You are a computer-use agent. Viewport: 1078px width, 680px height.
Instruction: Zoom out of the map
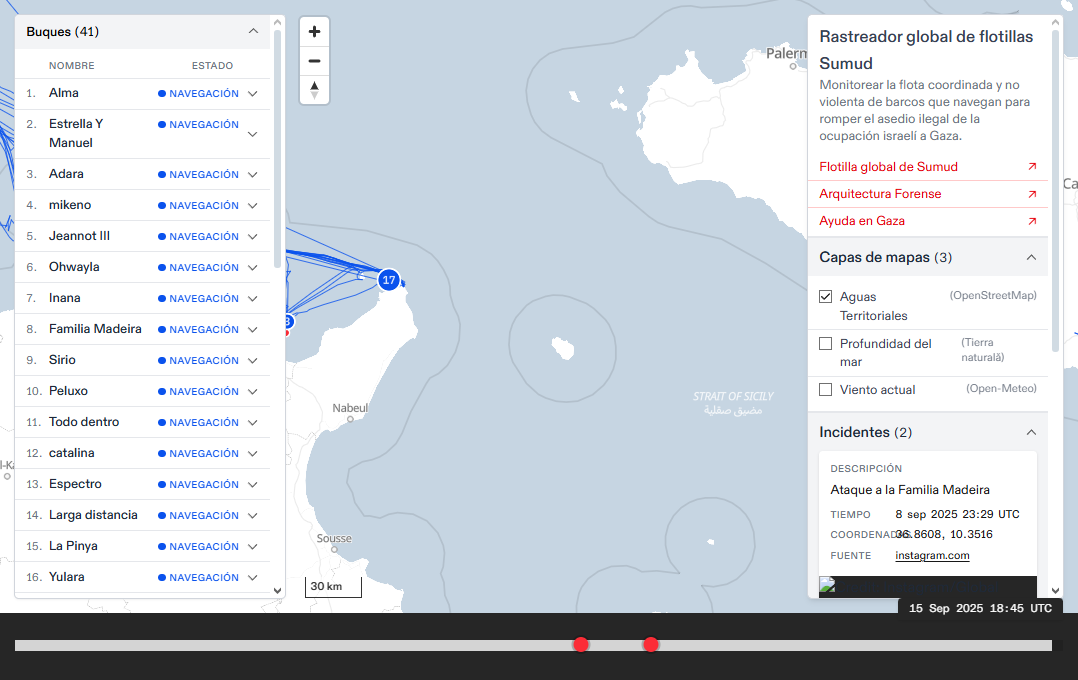click(314, 61)
